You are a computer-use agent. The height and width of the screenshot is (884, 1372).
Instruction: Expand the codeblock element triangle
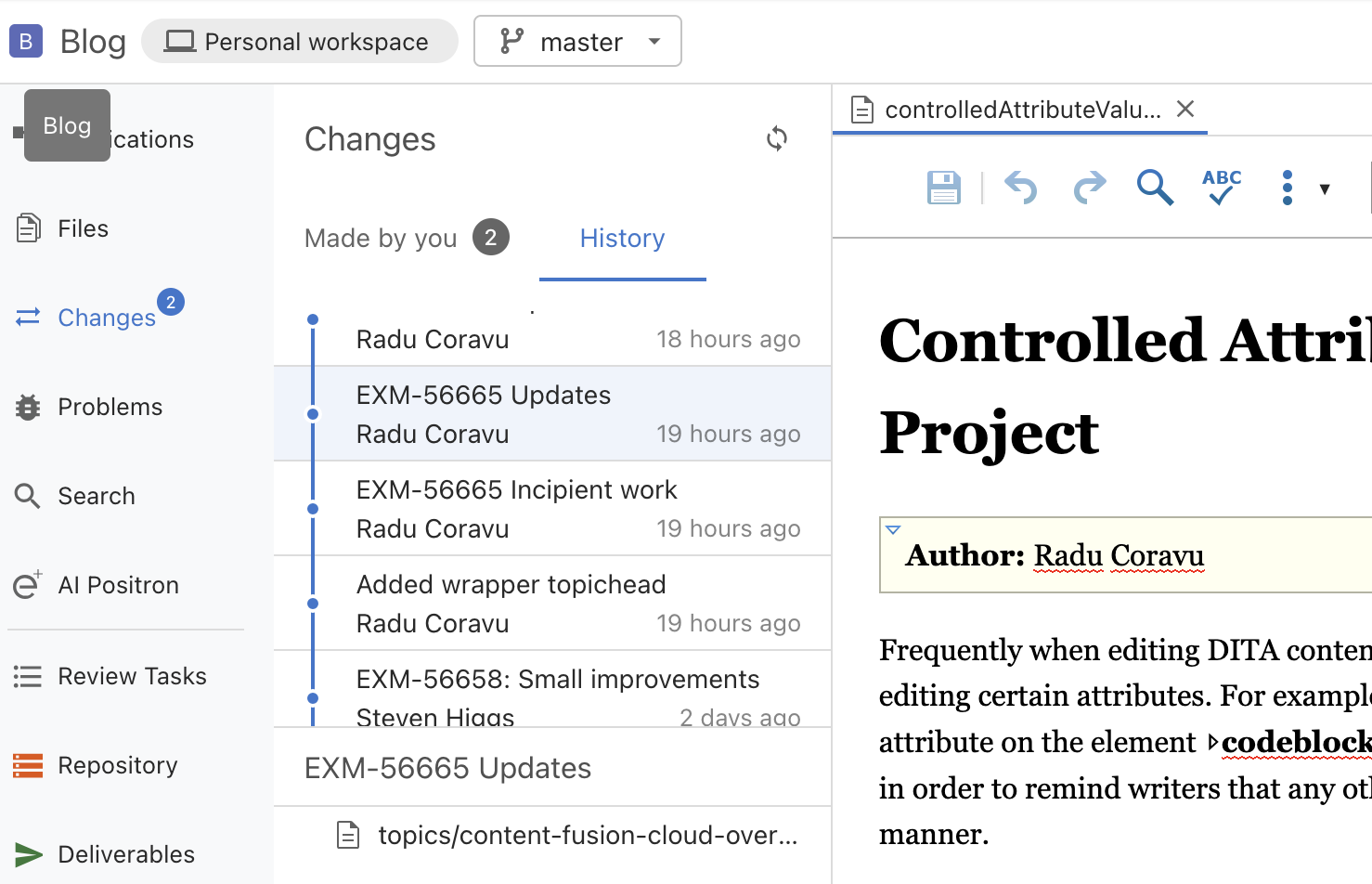click(1212, 743)
